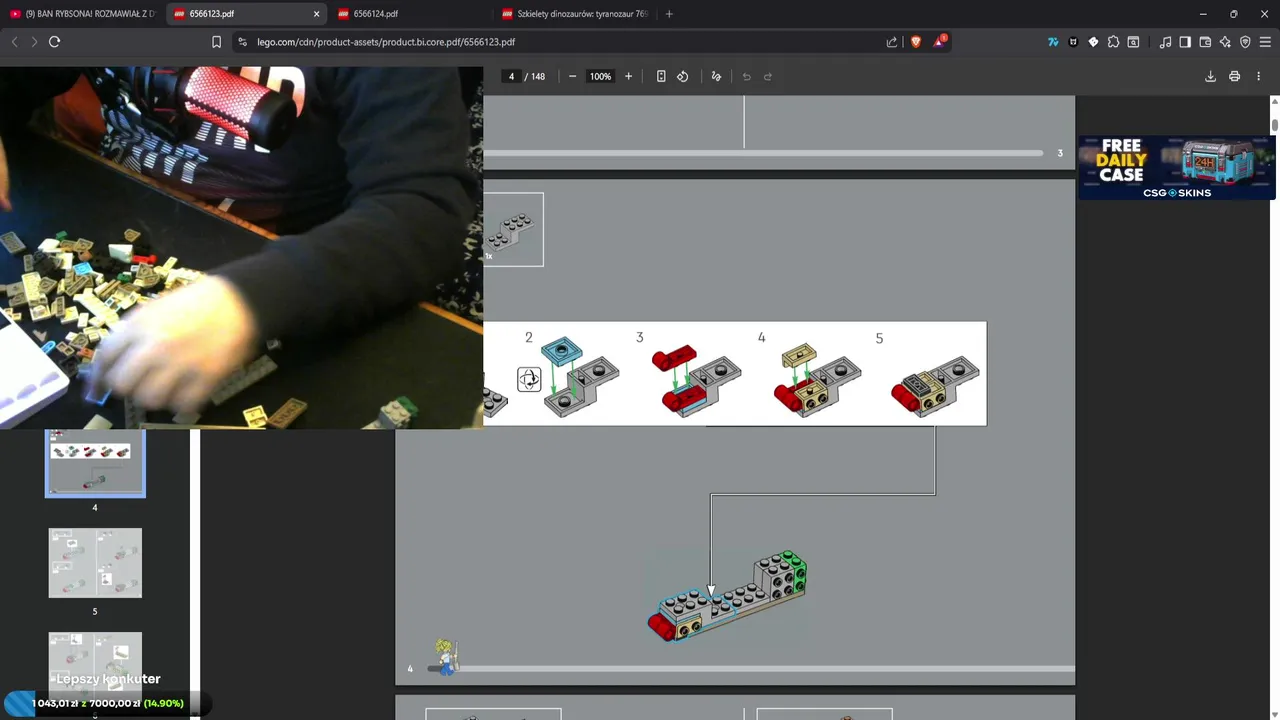The height and width of the screenshot is (720, 1280).
Task: Click the PDF vertical scrollbar thumb
Action: 1275,124
